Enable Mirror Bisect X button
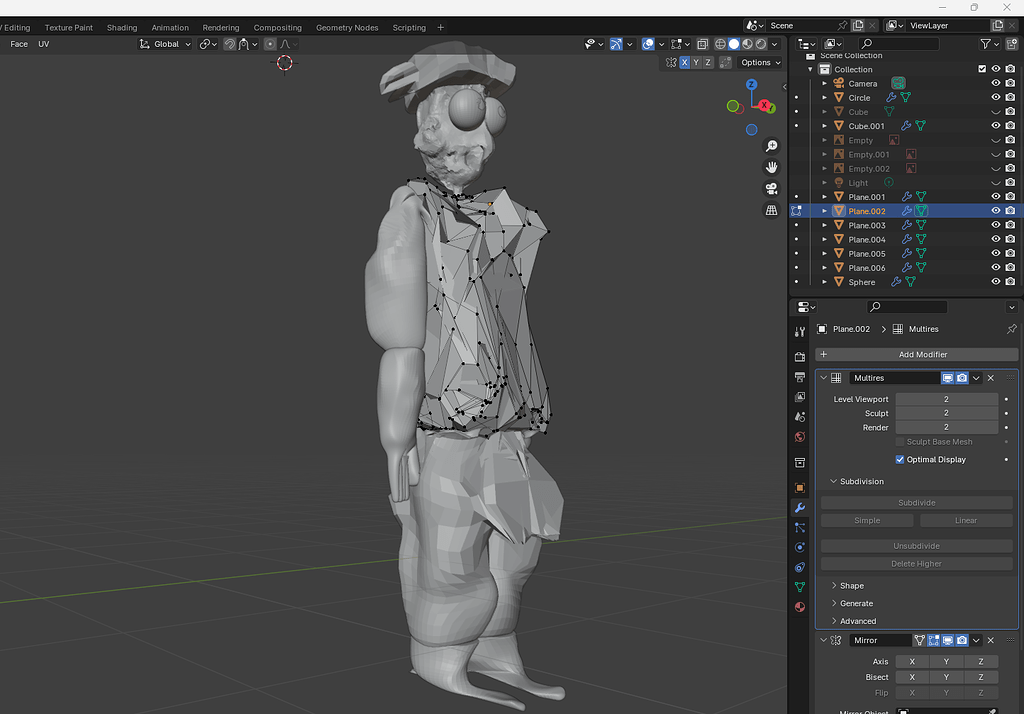1024x714 pixels. click(912, 677)
